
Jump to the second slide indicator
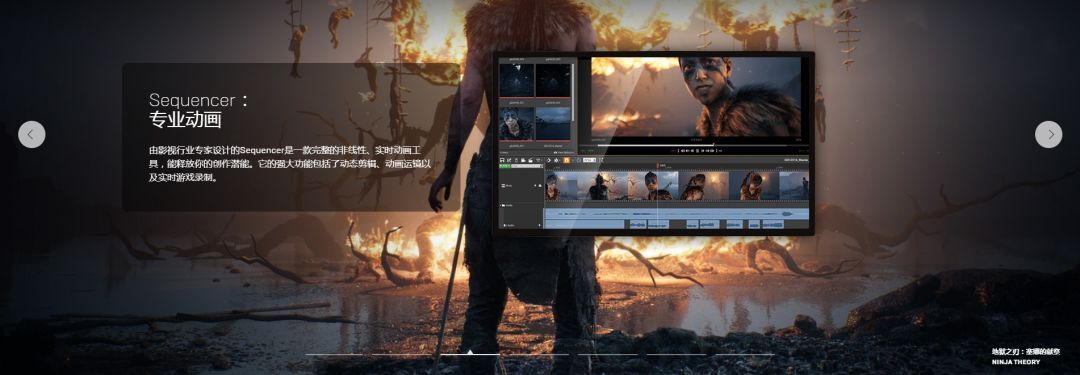(402, 354)
